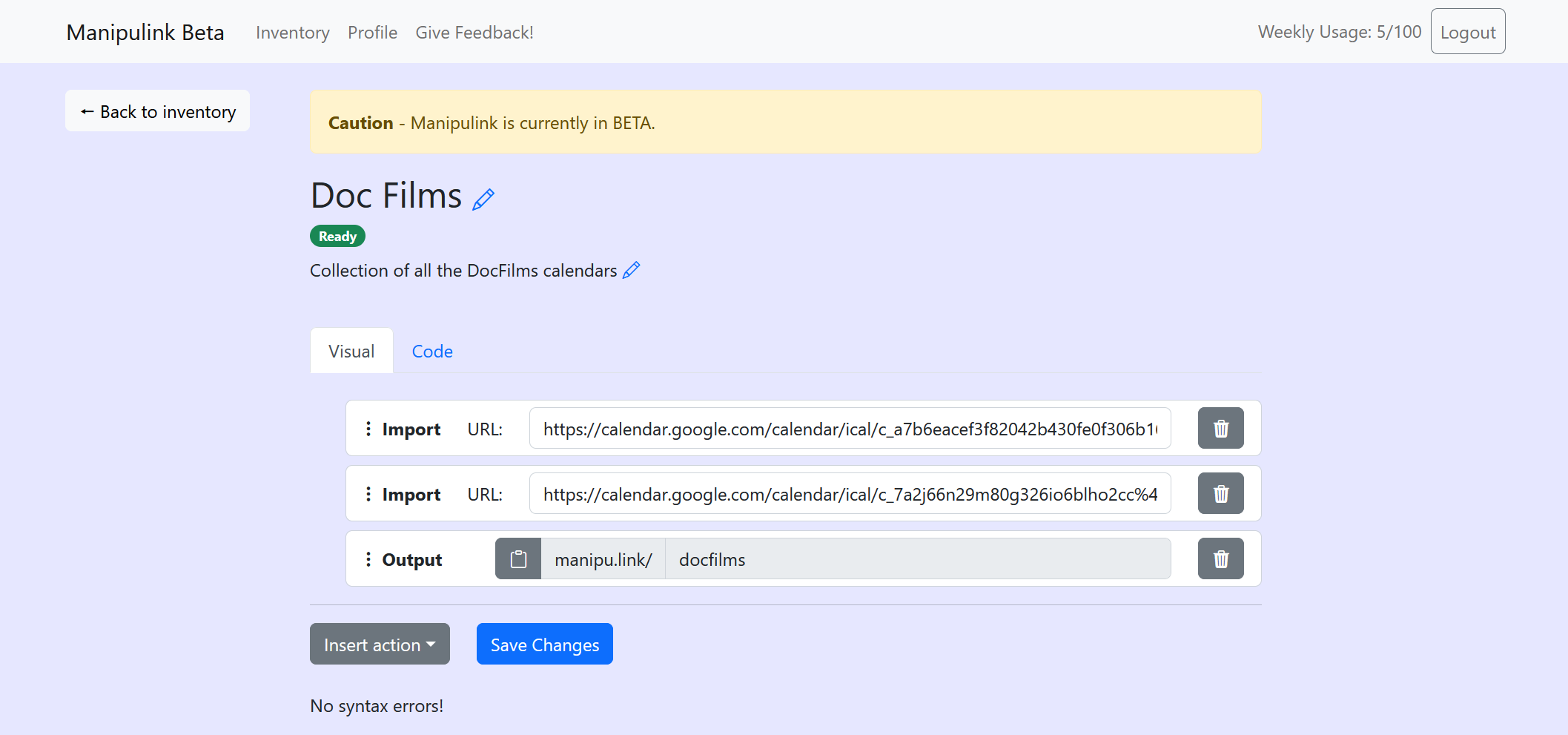This screenshot has width=1568, height=735.
Task: Grab the drag handle of the first Import row
Action: pyautogui.click(x=368, y=429)
